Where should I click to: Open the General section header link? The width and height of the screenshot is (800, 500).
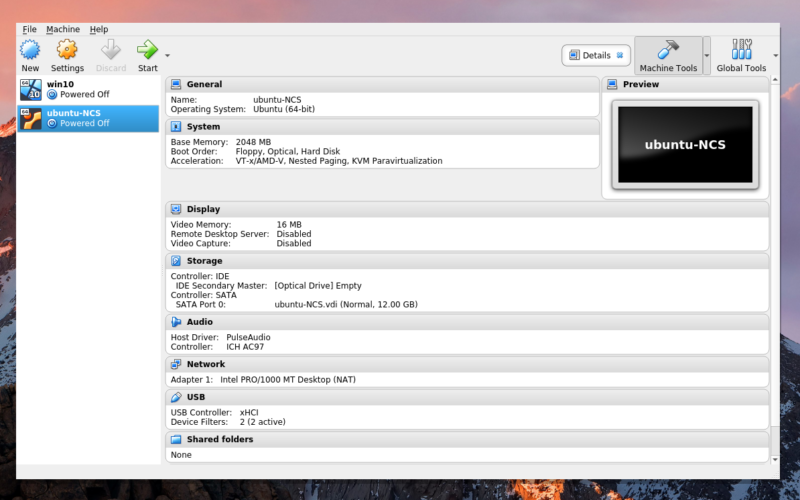pyautogui.click(x=204, y=84)
